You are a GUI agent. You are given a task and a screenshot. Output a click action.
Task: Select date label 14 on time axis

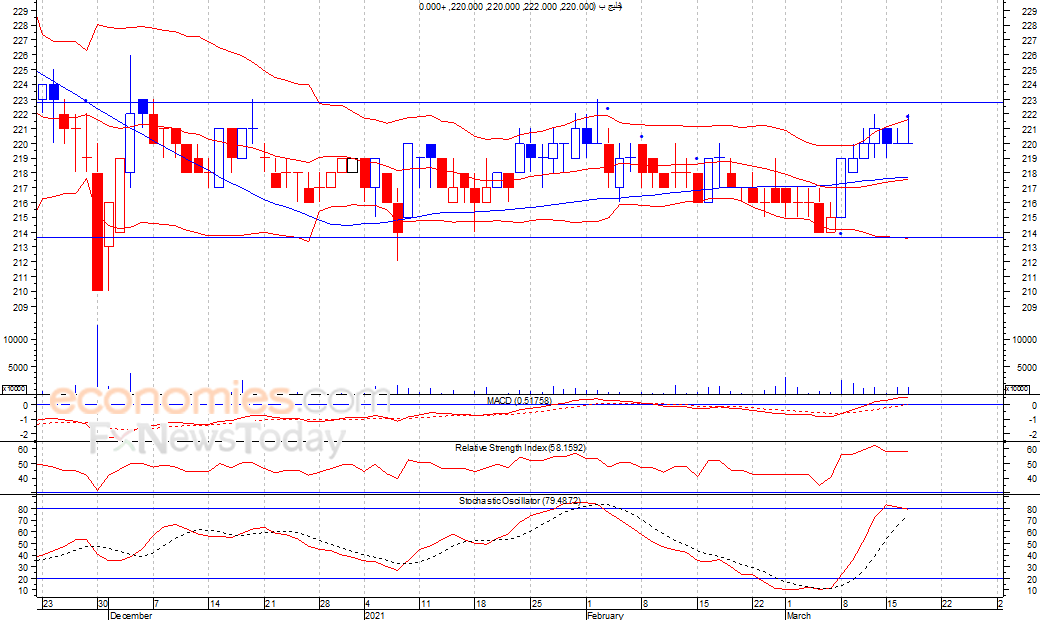coord(214,603)
